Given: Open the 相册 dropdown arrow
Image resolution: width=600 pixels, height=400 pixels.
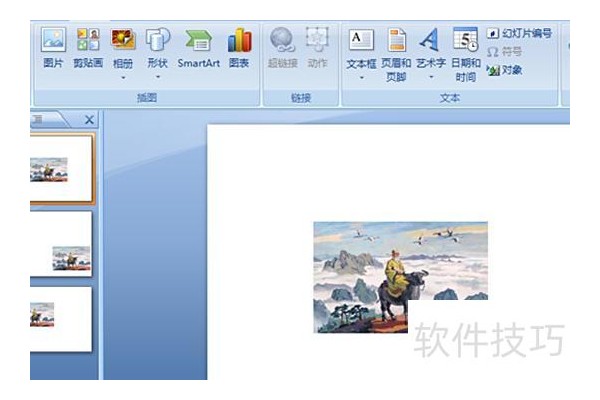Looking at the screenshot, I should click(x=123, y=78).
